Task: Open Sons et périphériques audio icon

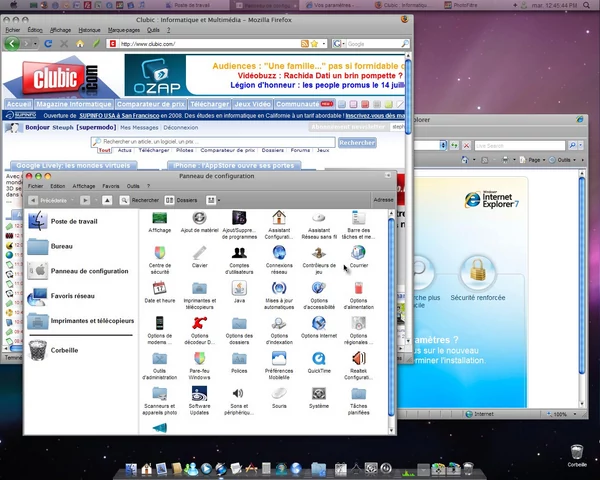Action: (x=238, y=393)
